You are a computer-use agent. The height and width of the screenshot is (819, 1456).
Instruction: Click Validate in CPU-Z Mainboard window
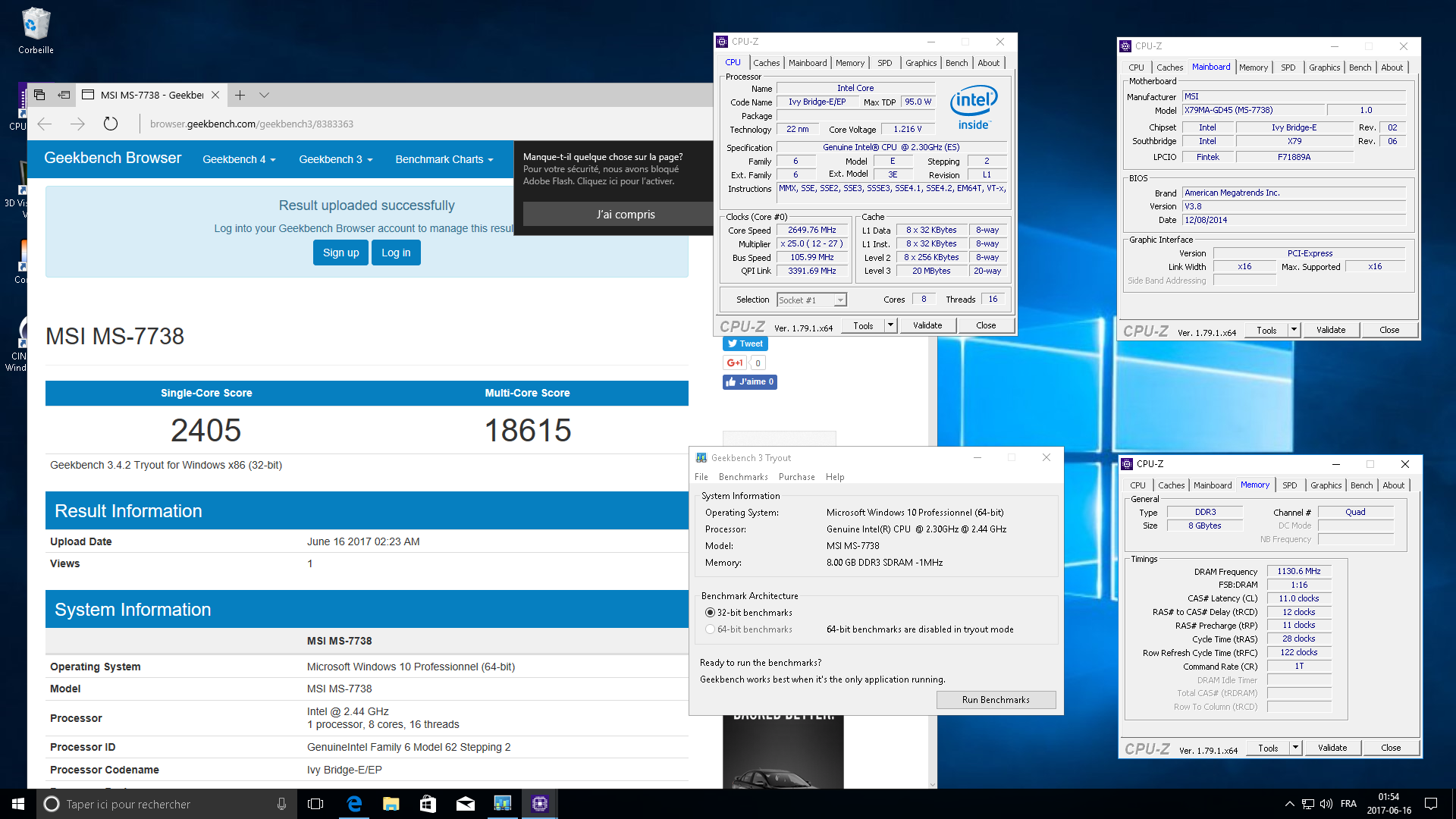coord(1331,330)
